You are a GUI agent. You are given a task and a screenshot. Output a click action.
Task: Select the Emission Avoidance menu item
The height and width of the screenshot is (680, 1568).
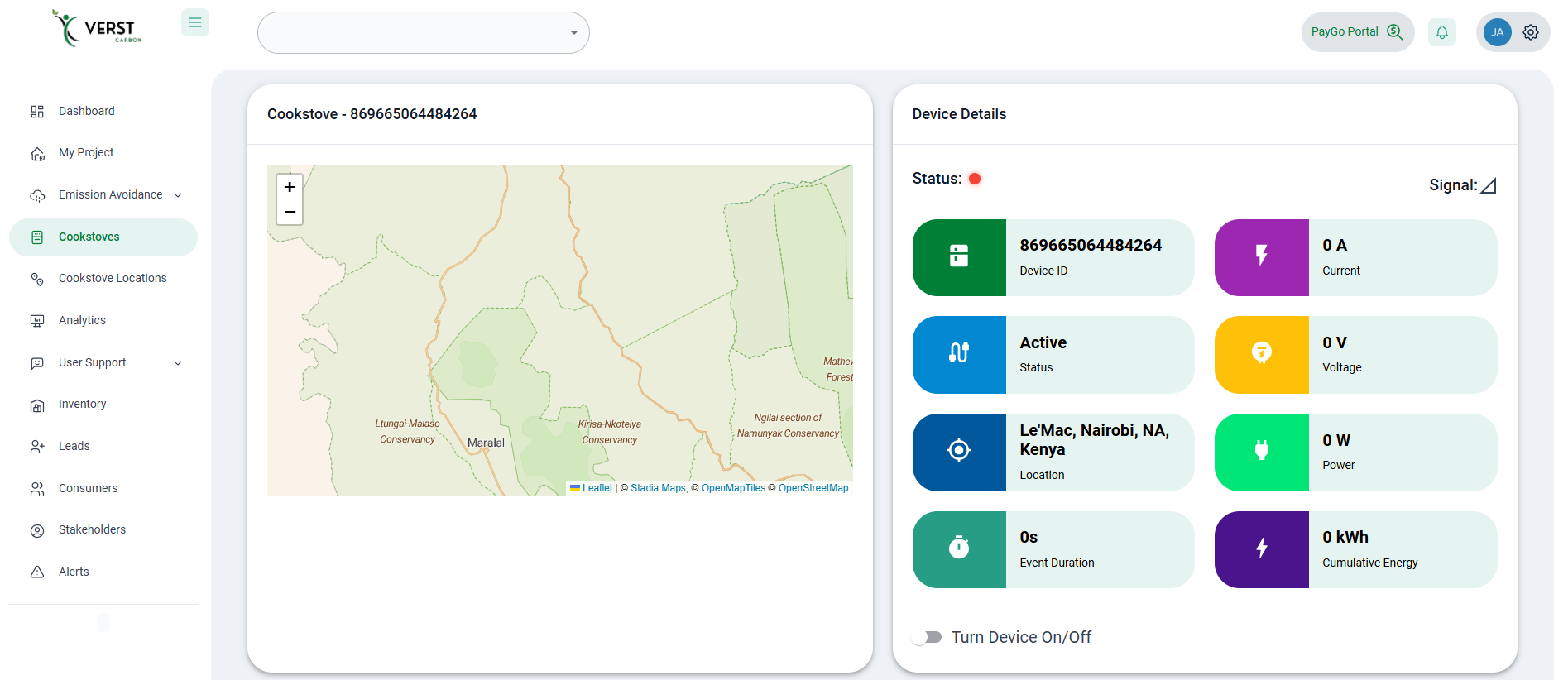click(x=103, y=195)
